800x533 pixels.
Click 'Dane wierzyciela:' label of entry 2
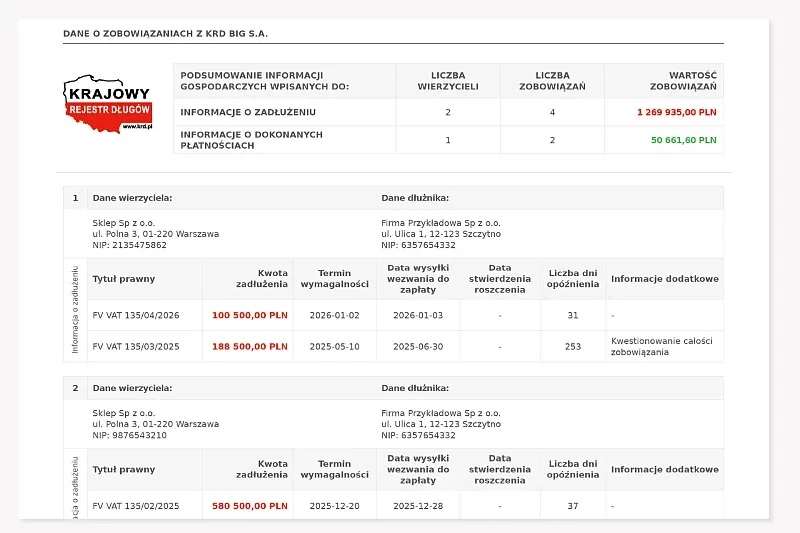133,388
